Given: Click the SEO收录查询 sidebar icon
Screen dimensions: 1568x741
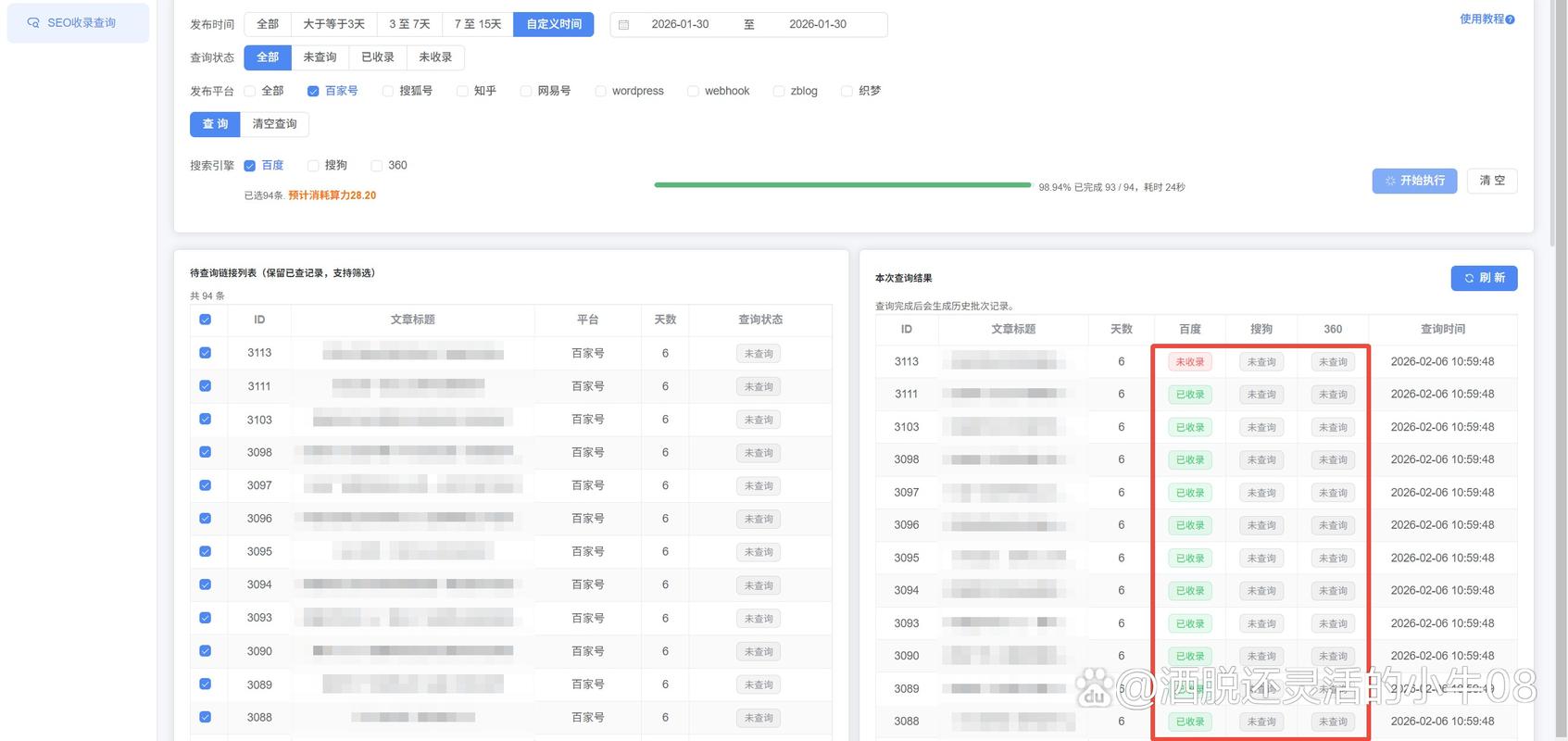Looking at the screenshot, I should (x=33, y=23).
